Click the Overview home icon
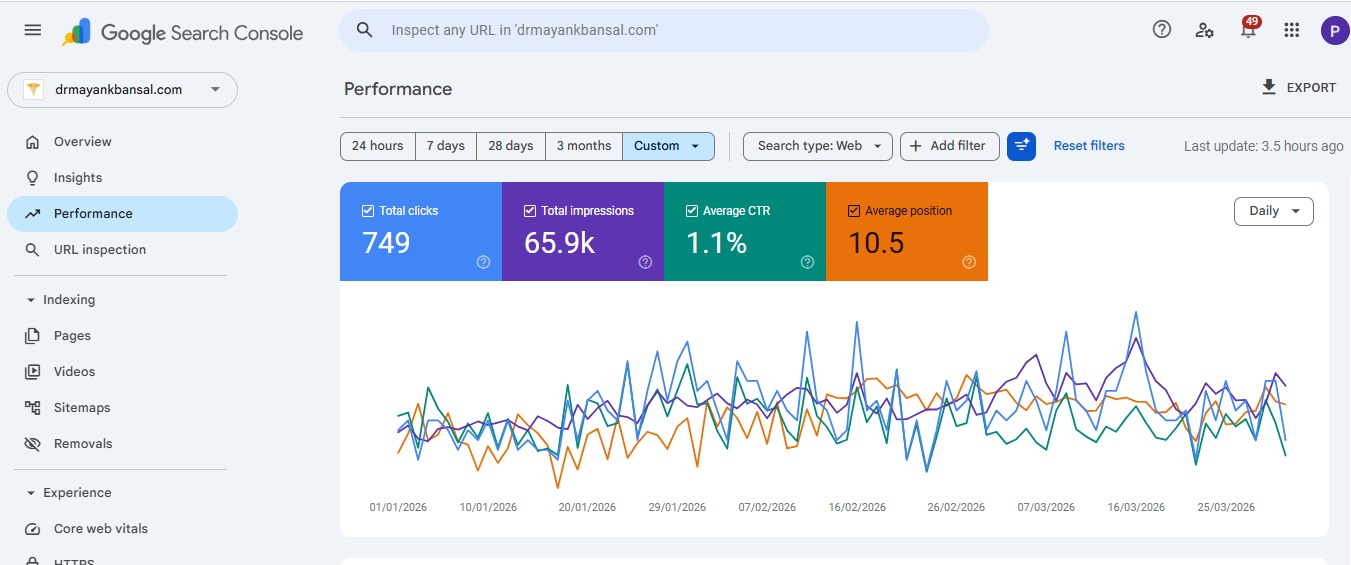 pos(33,142)
